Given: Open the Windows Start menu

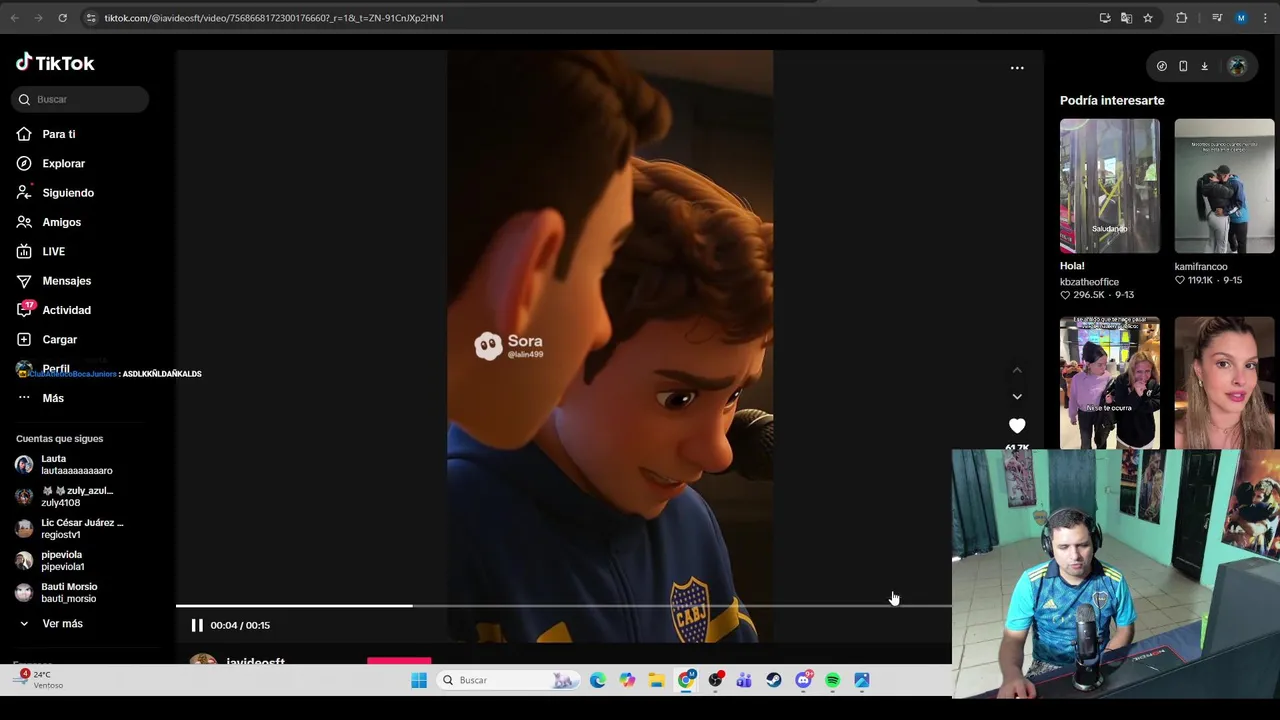Looking at the screenshot, I should coord(419,680).
